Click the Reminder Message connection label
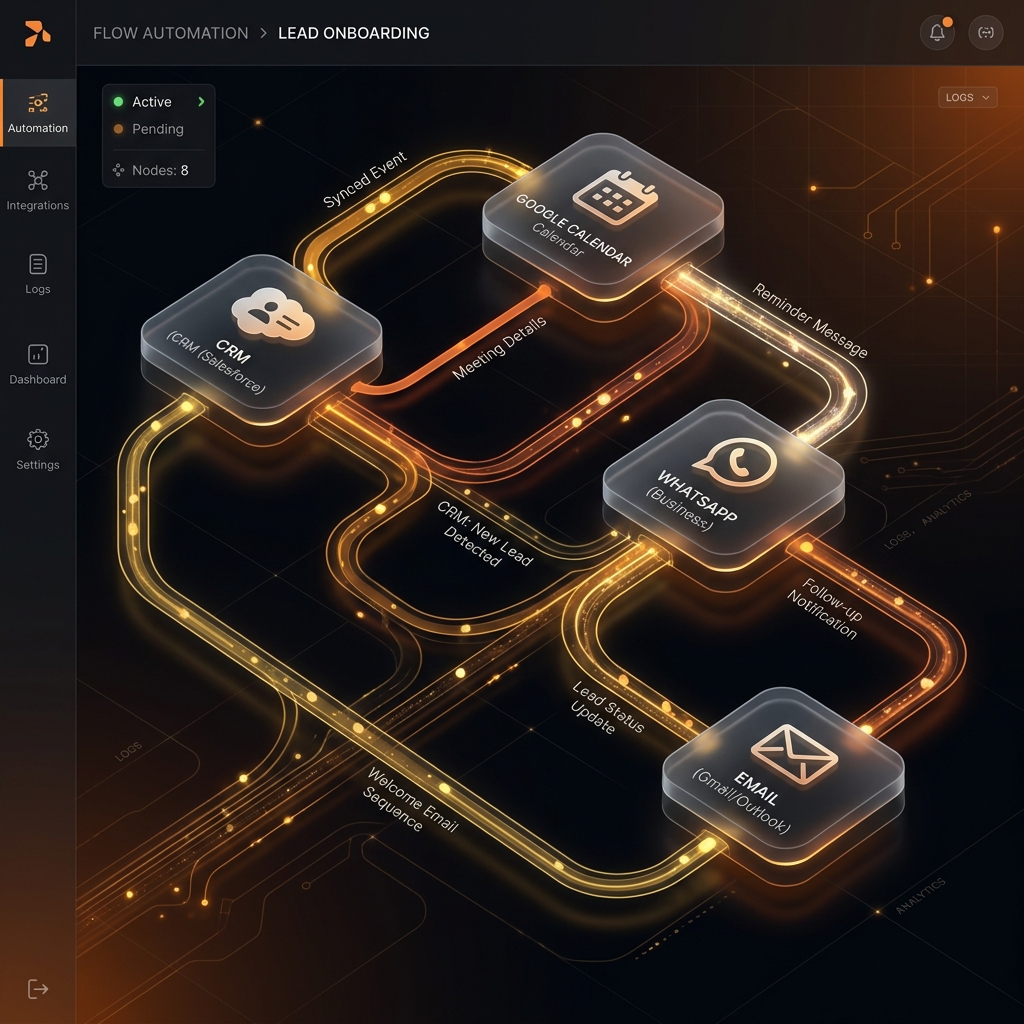The height and width of the screenshot is (1024, 1024). click(x=810, y=321)
